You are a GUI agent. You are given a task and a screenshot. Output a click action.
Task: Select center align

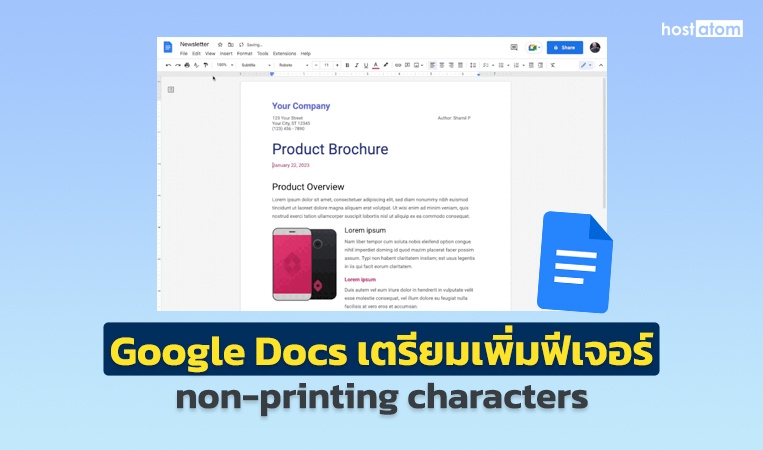coord(442,65)
